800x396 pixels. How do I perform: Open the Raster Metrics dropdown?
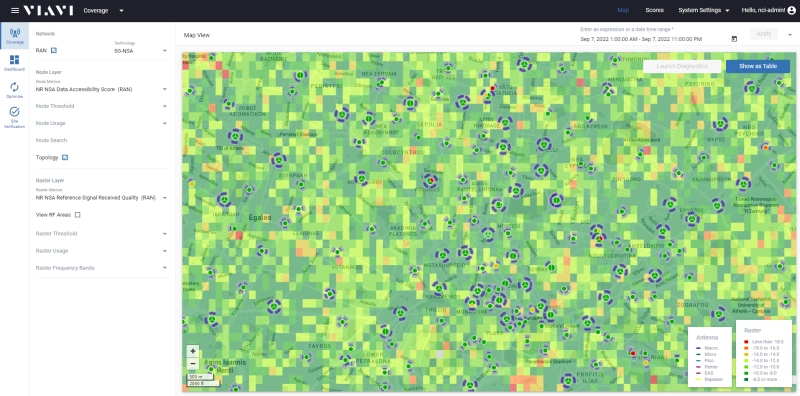pyautogui.click(x=102, y=197)
